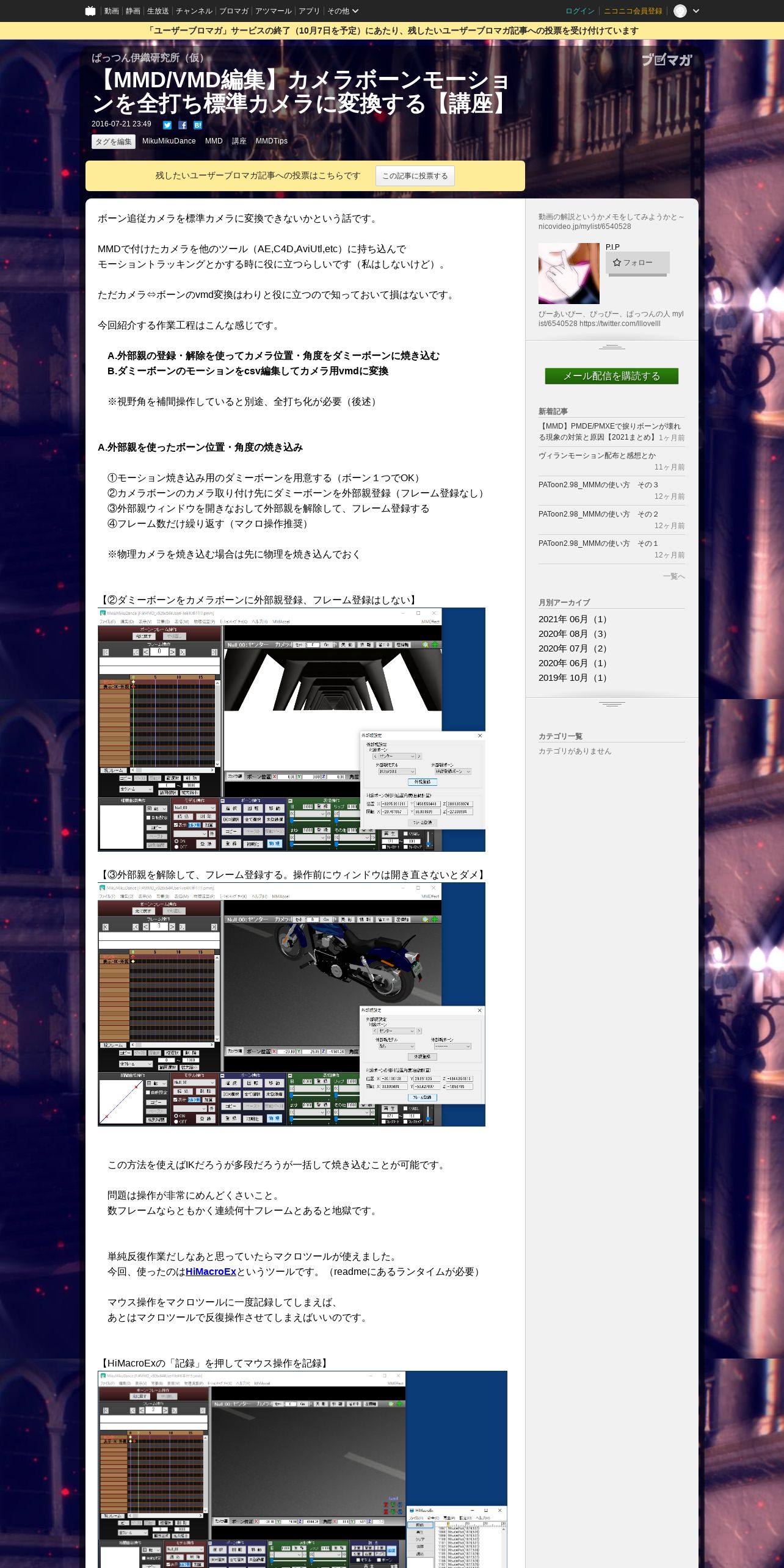Click the ブロマガ logo in header

tap(667, 60)
